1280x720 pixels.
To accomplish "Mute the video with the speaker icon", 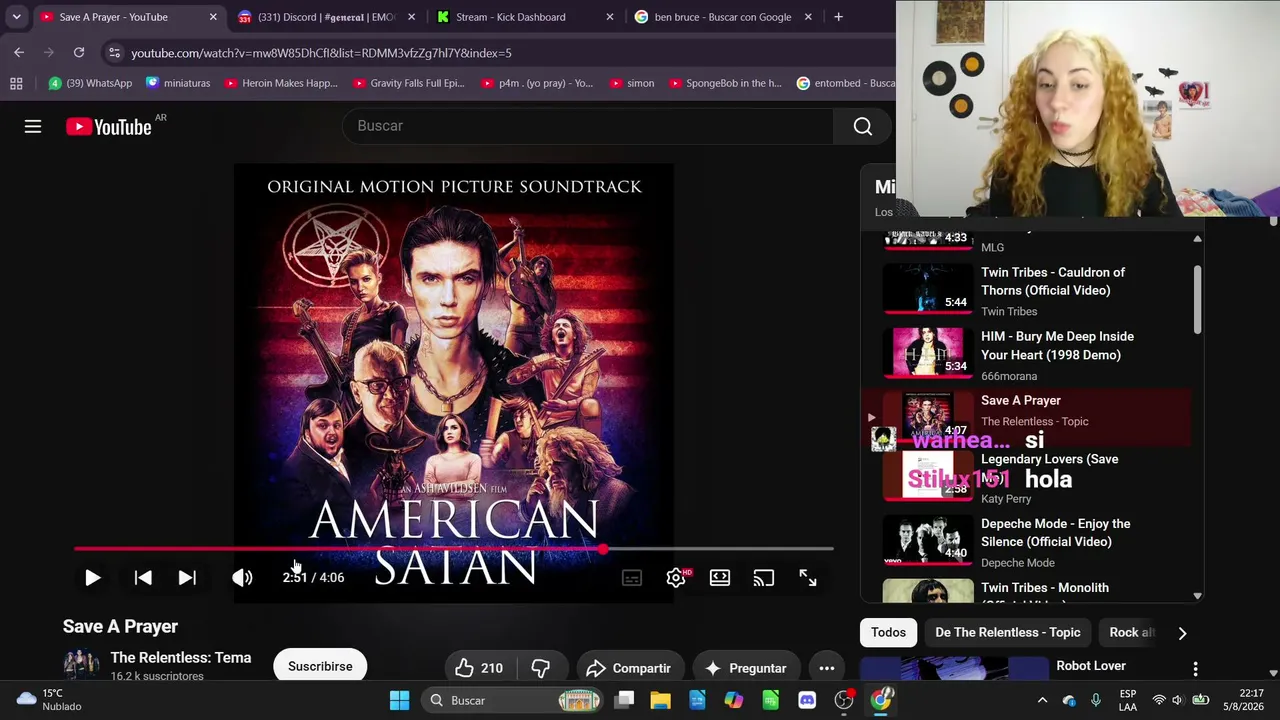I will (x=242, y=577).
